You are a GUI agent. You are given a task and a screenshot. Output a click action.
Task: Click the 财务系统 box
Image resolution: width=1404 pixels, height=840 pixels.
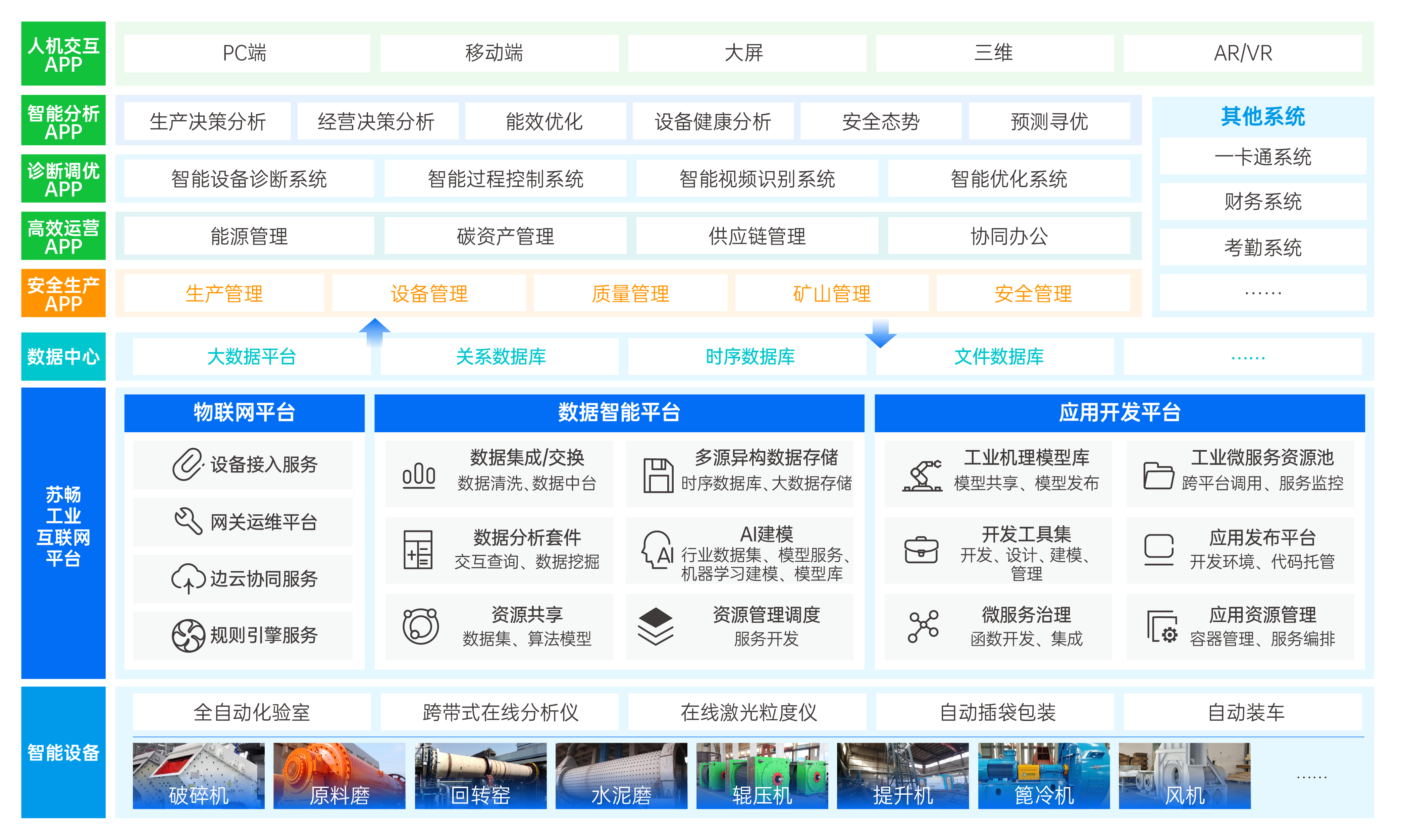[x=1263, y=202]
